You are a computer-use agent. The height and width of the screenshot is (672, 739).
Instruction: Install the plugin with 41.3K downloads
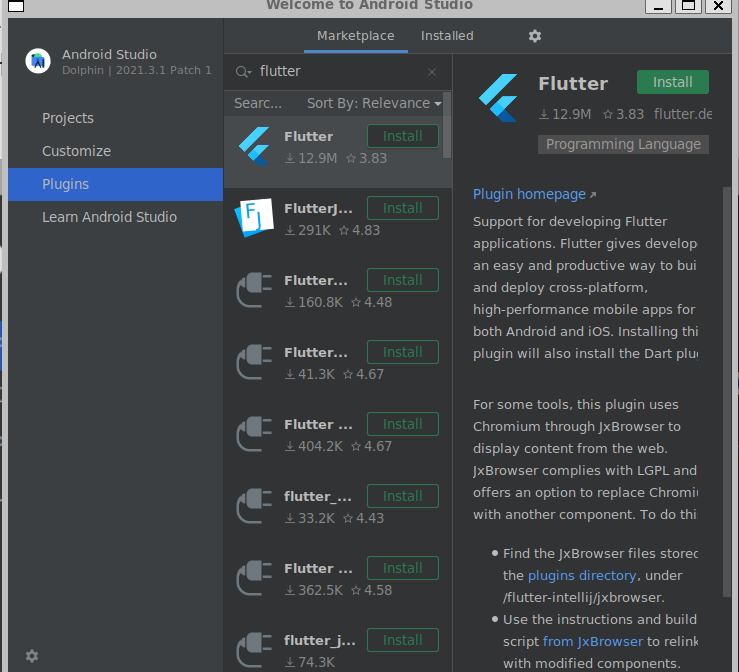click(402, 352)
